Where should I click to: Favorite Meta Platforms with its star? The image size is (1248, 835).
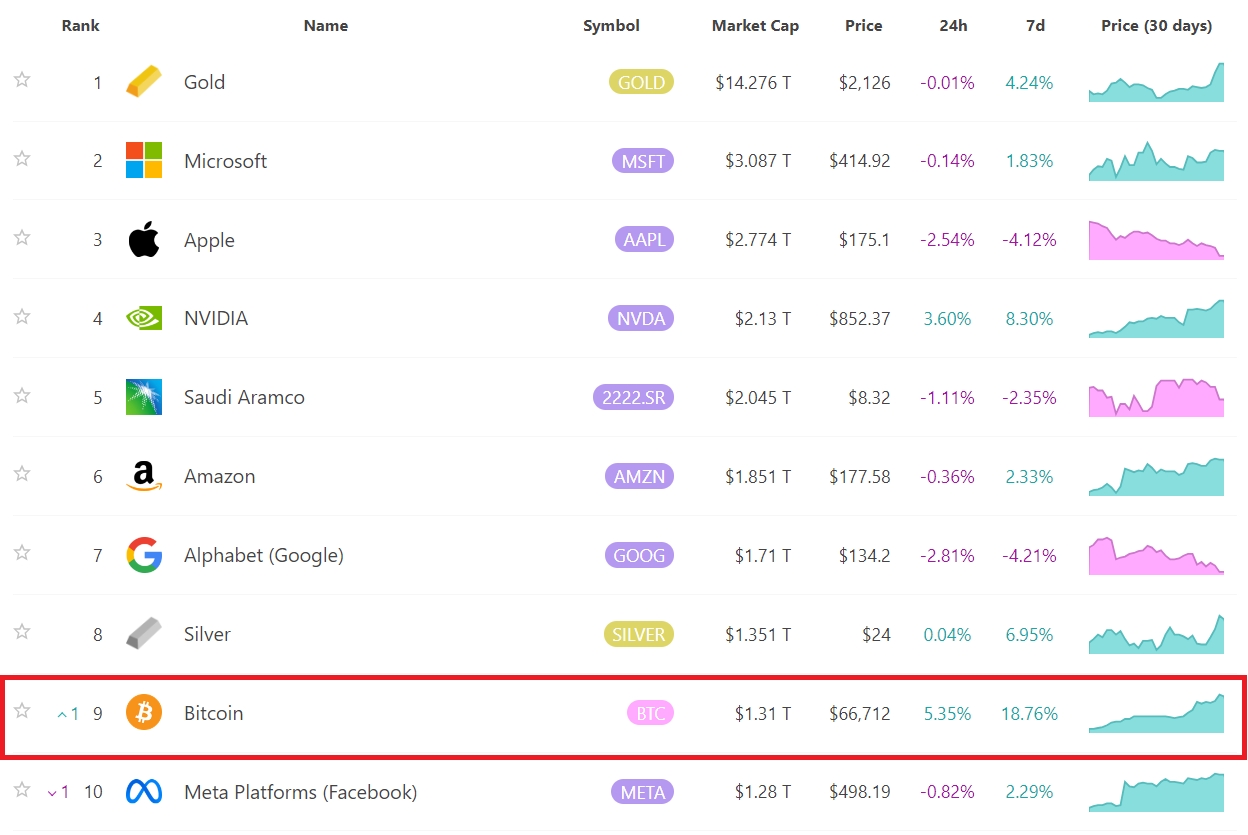coord(22,791)
